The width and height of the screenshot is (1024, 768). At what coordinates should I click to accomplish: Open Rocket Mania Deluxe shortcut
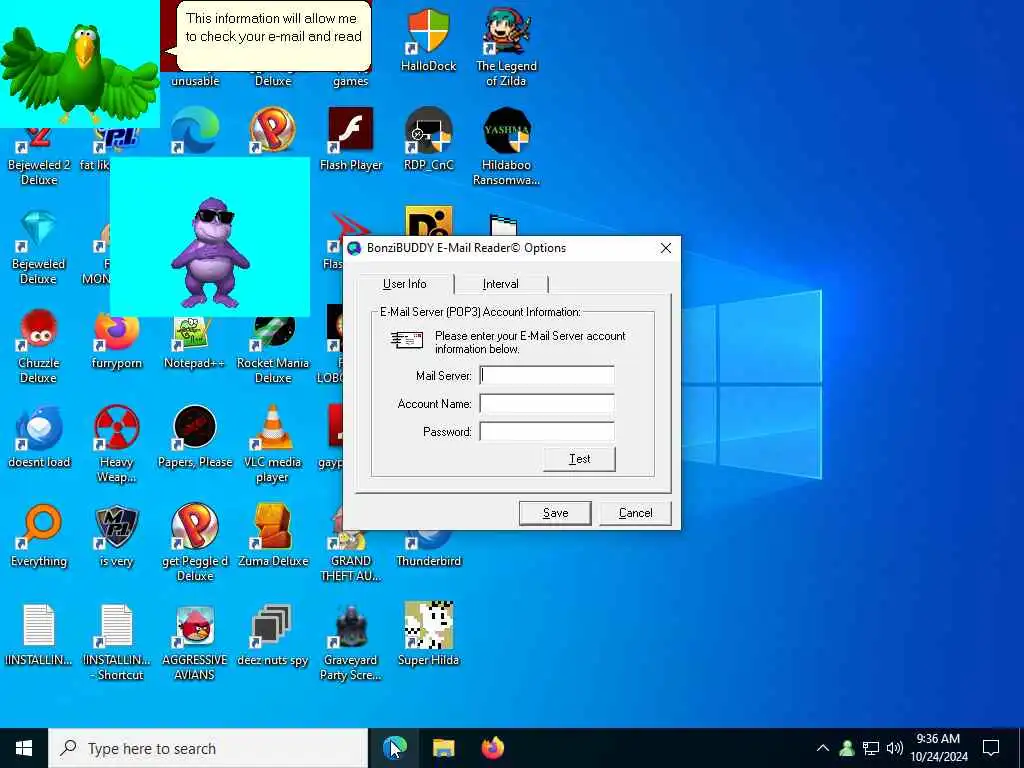point(272,349)
